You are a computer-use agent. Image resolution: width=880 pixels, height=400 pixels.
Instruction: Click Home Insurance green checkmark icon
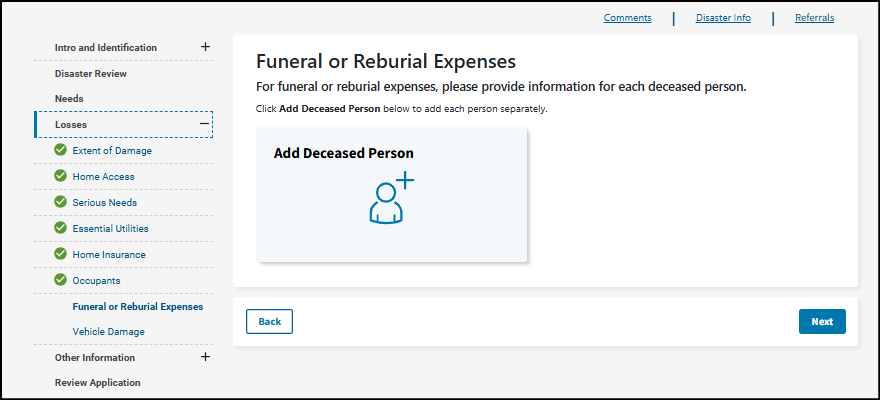(x=60, y=254)
